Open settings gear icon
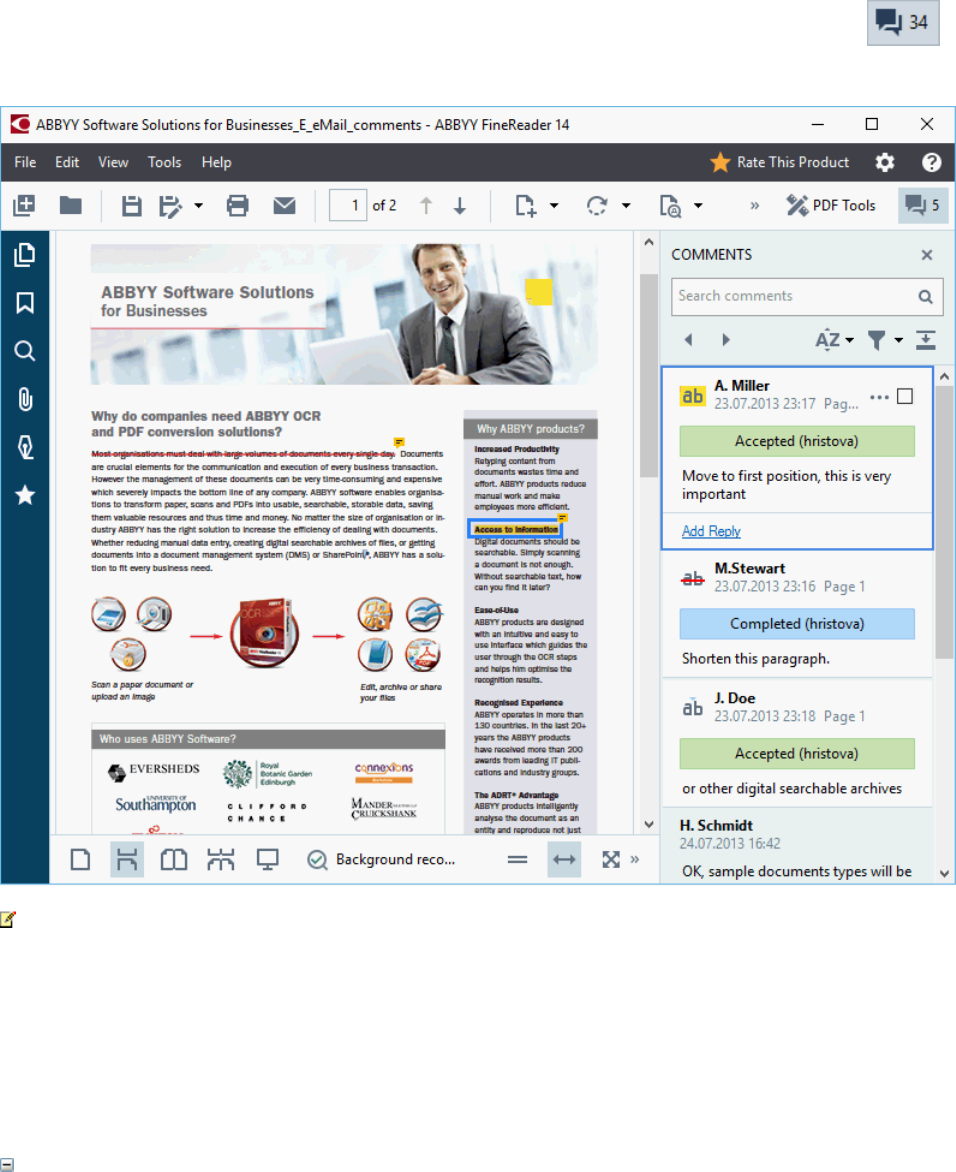Screen dimensions: 956x1172 coord(885,162)
